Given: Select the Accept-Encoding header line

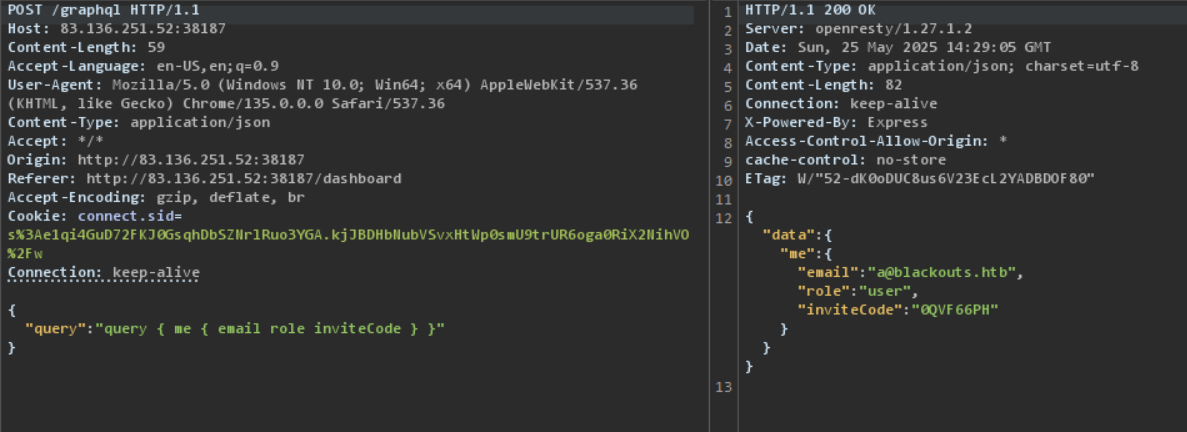Looking at the screenshot, I should (156, 198).
